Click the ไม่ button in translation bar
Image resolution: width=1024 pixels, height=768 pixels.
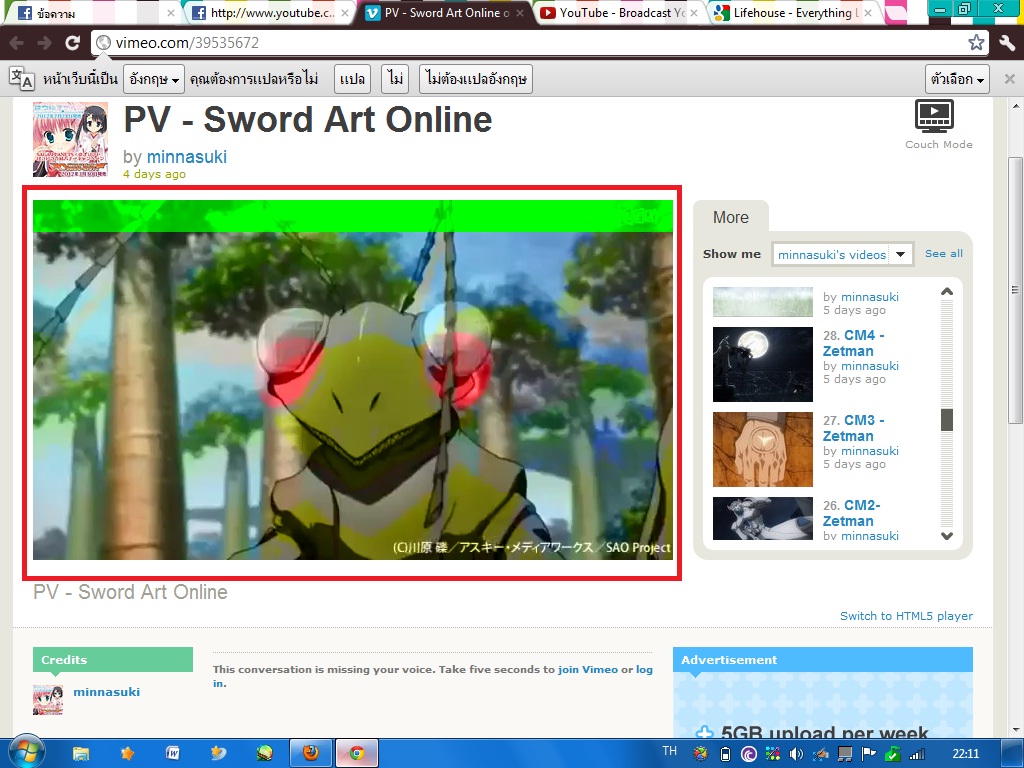click(395, 79)
